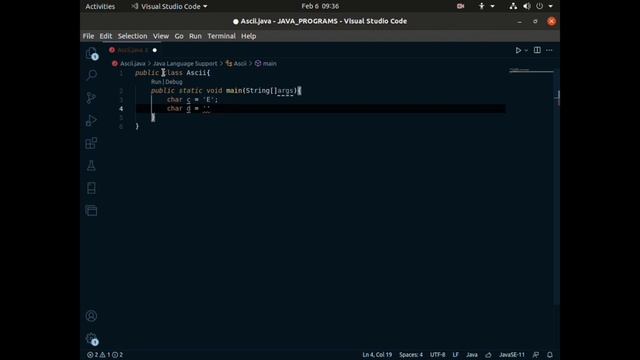Open the Search view in activity bar

pyautogui.click(x=91, y=75)
